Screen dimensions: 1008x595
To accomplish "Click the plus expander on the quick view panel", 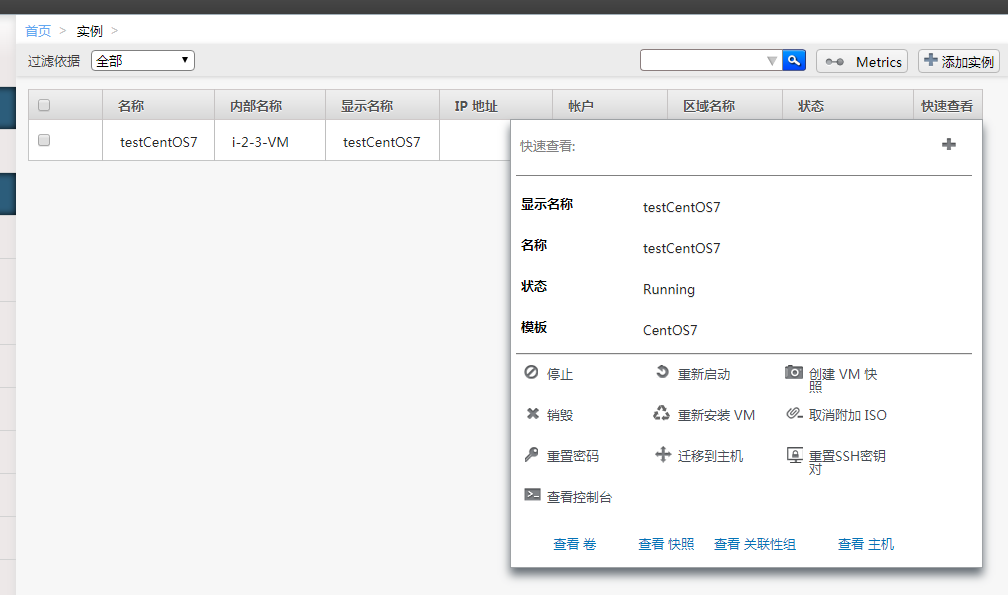I will tap(948, 144).
